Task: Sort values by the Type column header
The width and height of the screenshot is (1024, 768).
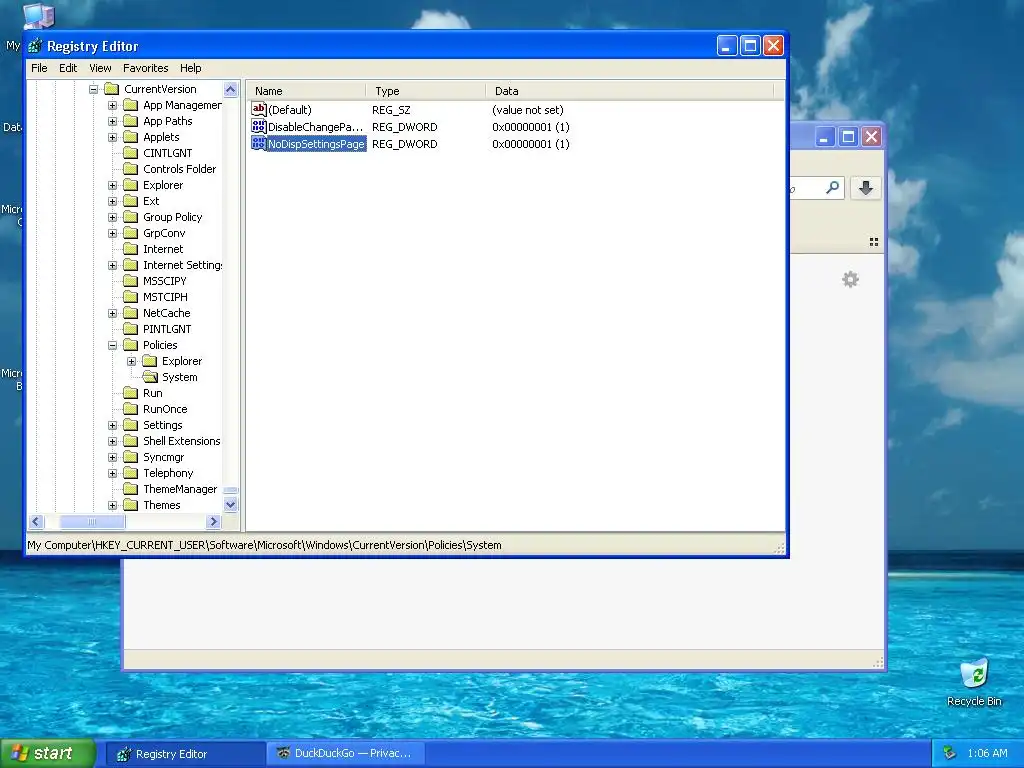Action: click(425, 91)
